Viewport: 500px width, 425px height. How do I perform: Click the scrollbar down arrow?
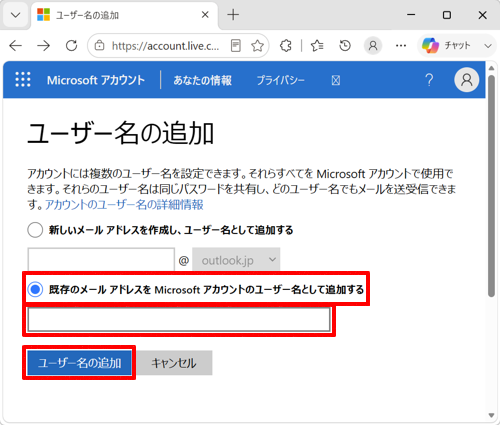tap(491, 415)
